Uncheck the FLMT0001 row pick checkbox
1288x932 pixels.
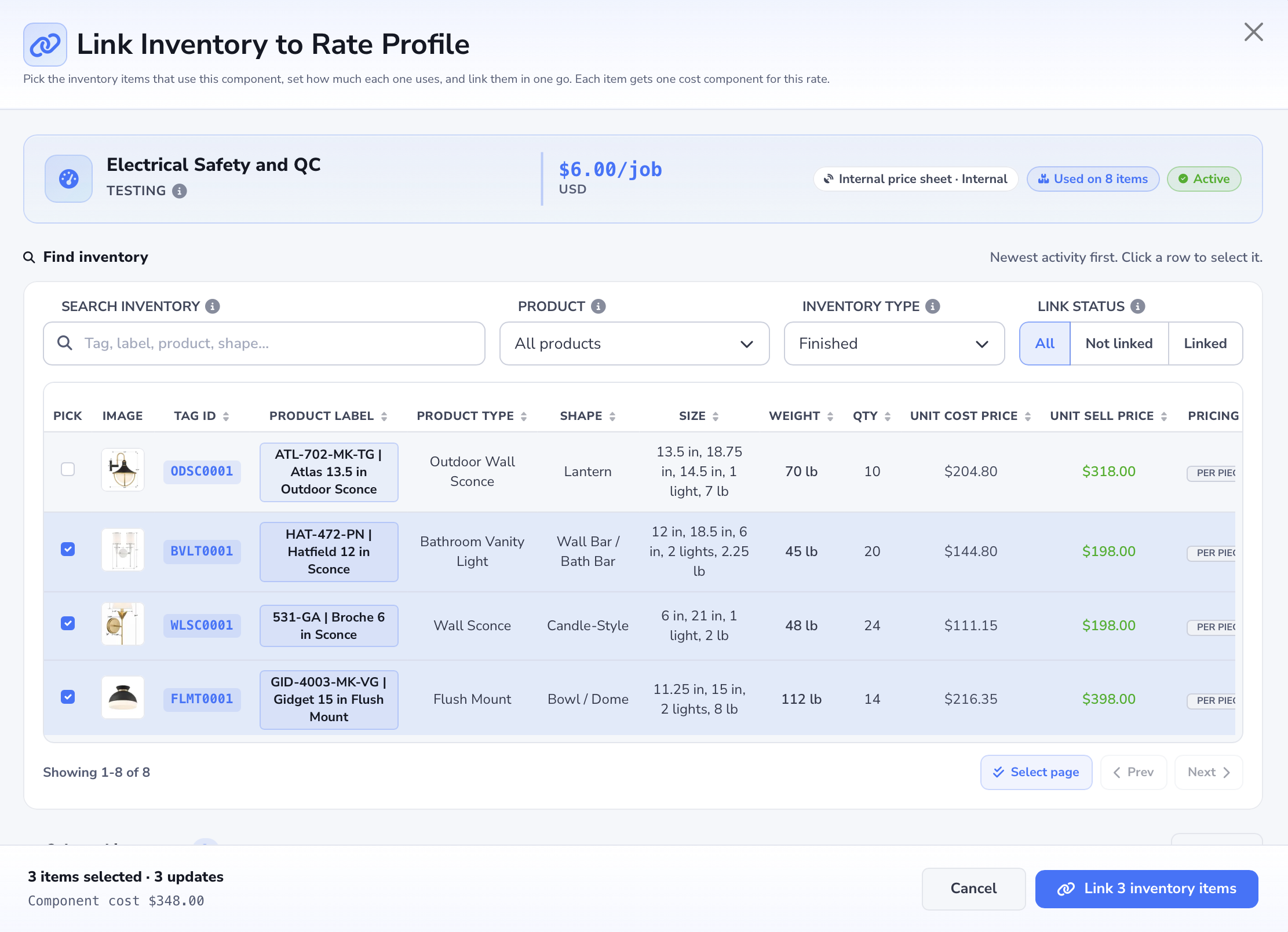click(68, 697)
